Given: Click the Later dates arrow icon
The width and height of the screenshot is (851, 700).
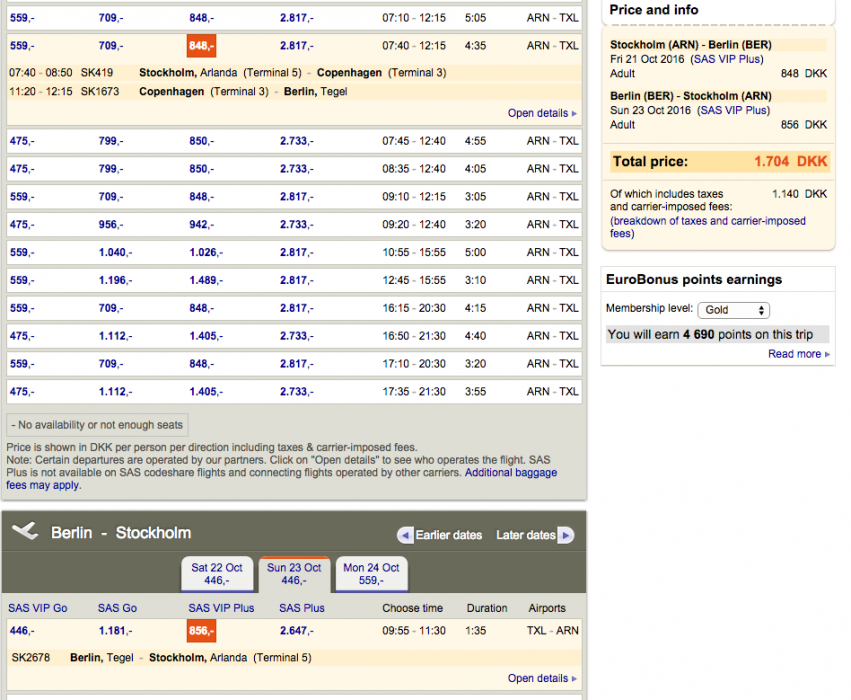Looking at the screenshot, I should 565,535.
